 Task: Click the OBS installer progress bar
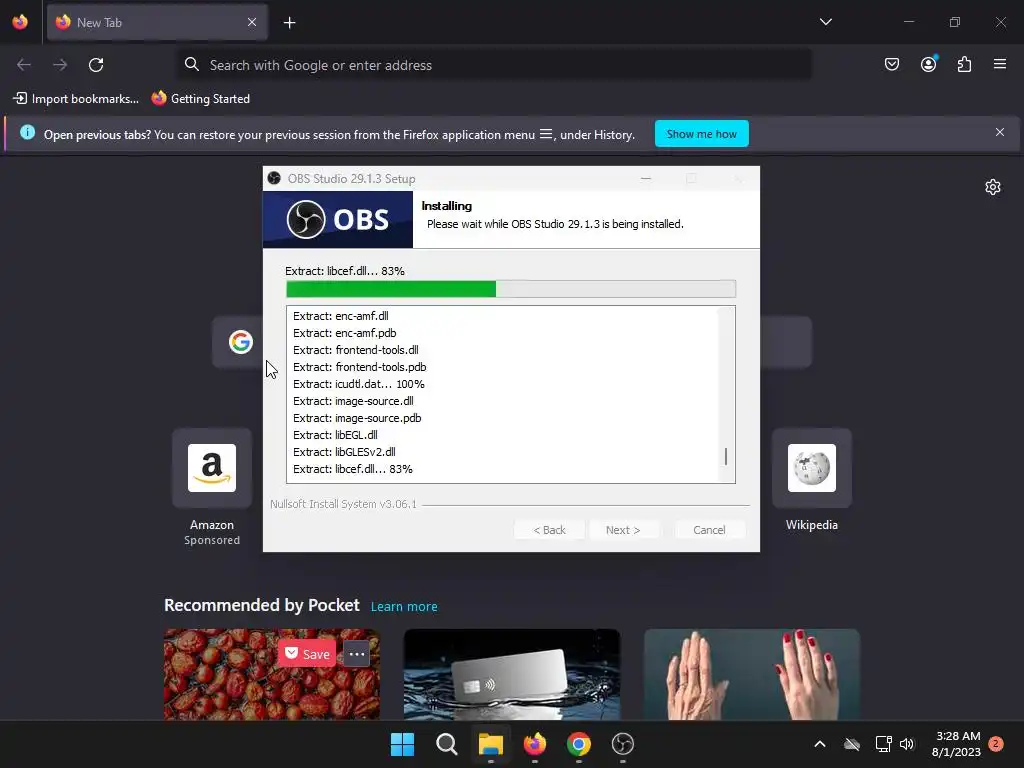(x=511, y=289)
